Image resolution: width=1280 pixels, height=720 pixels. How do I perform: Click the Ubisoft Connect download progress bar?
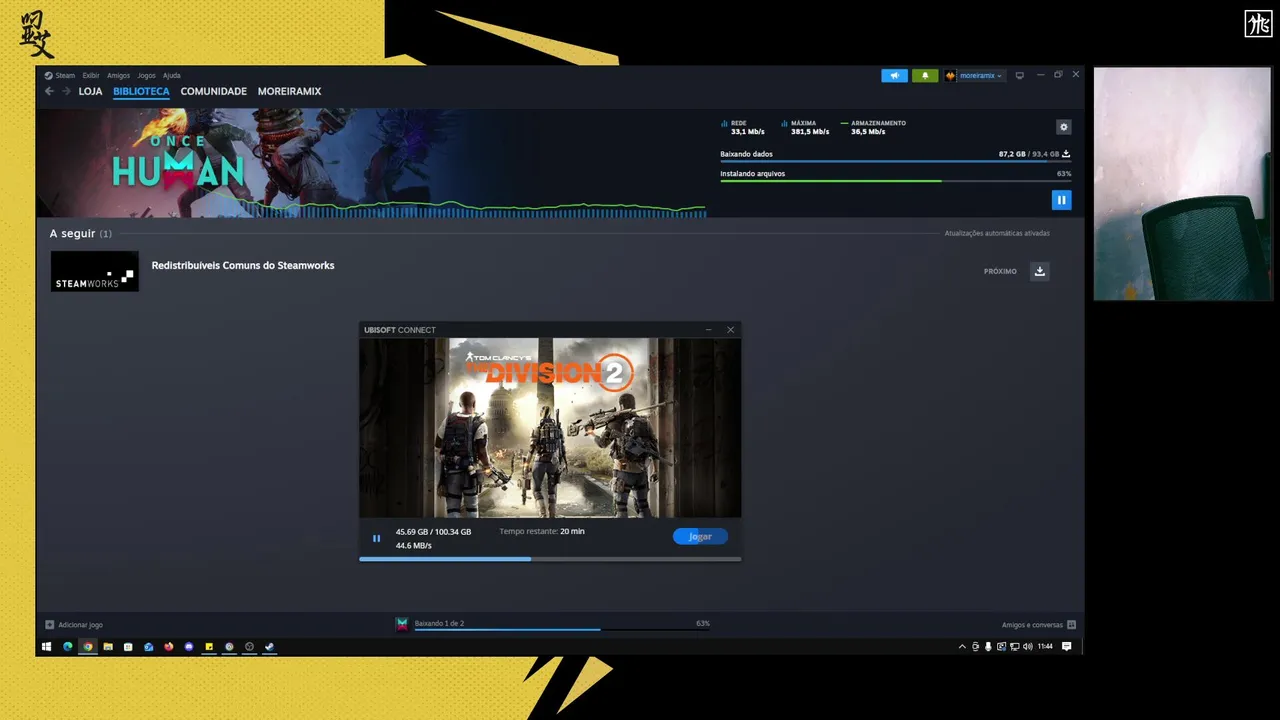pos(550,559)
